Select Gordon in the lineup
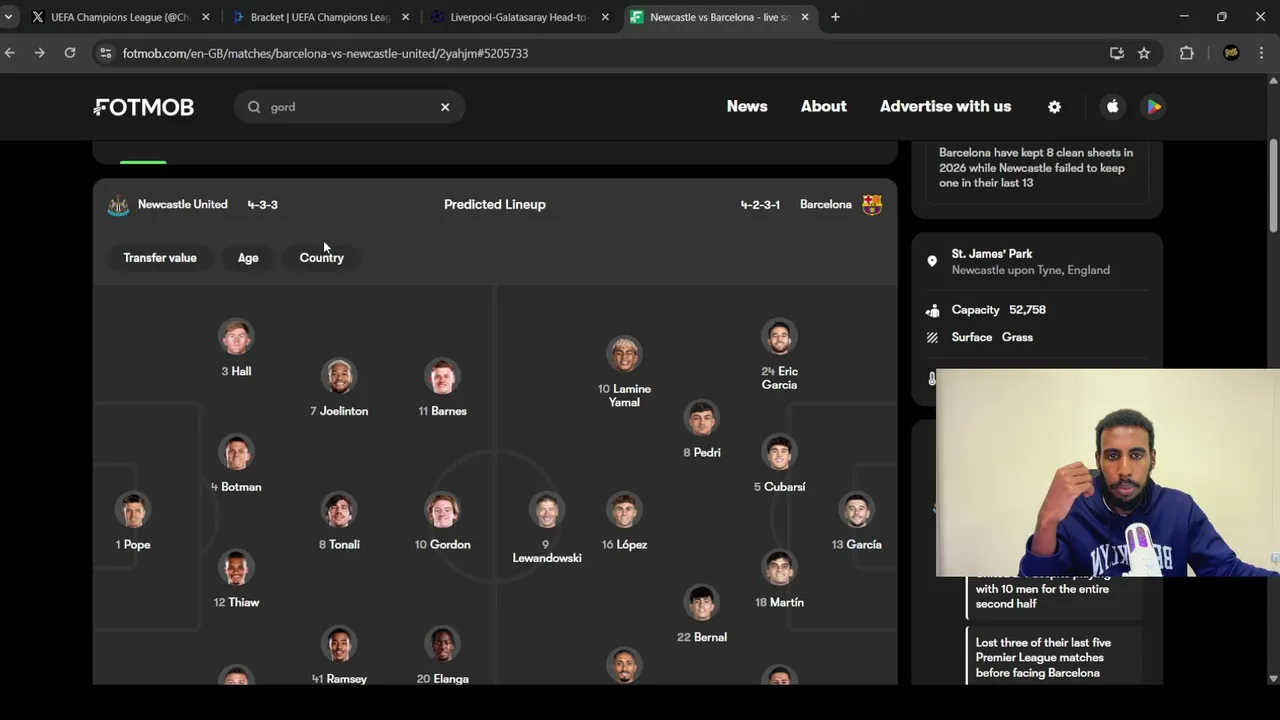1280x720 pixels. [x=442, y=521]
